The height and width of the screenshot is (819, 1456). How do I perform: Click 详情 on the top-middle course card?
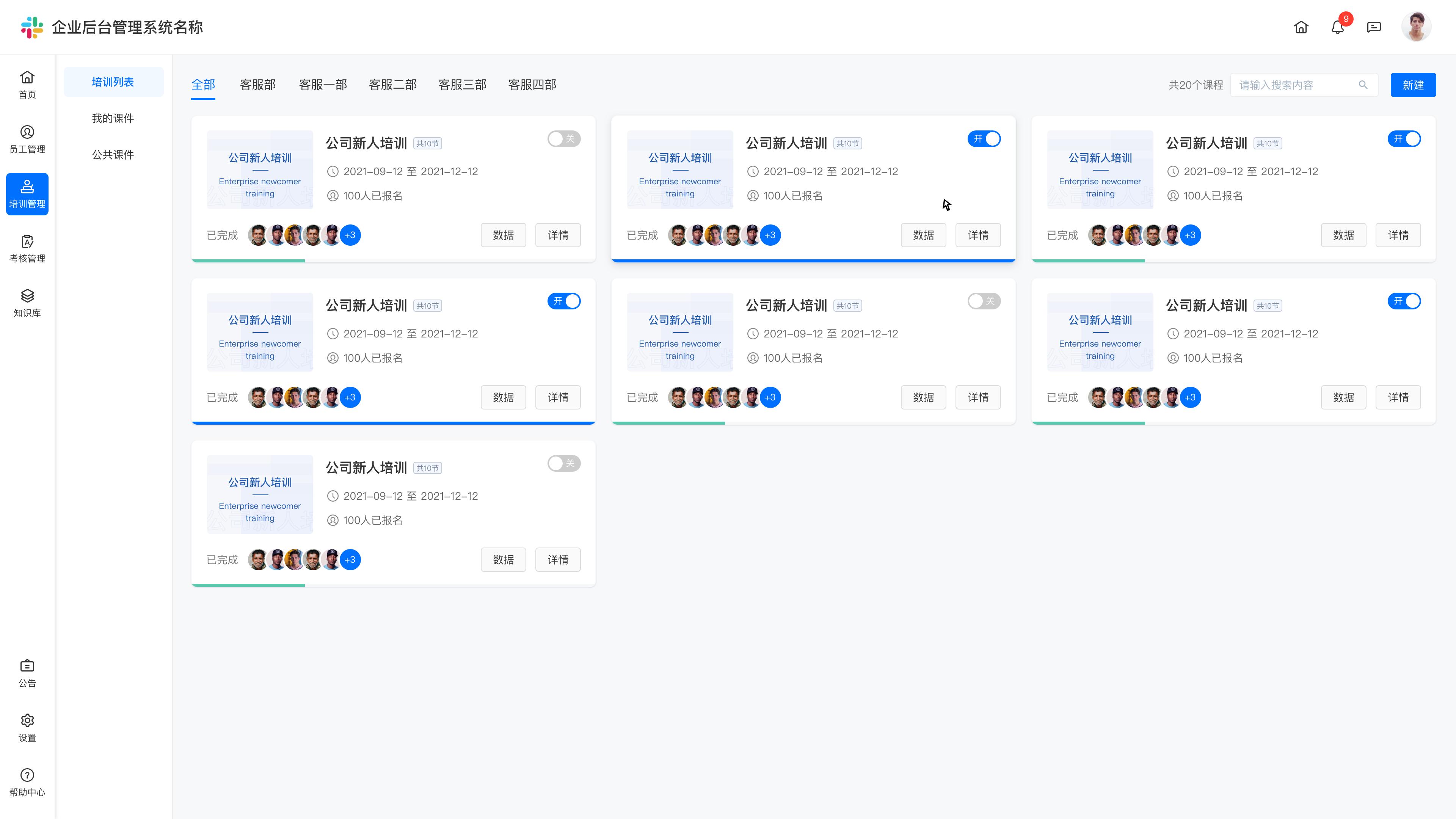pos(978,235)
